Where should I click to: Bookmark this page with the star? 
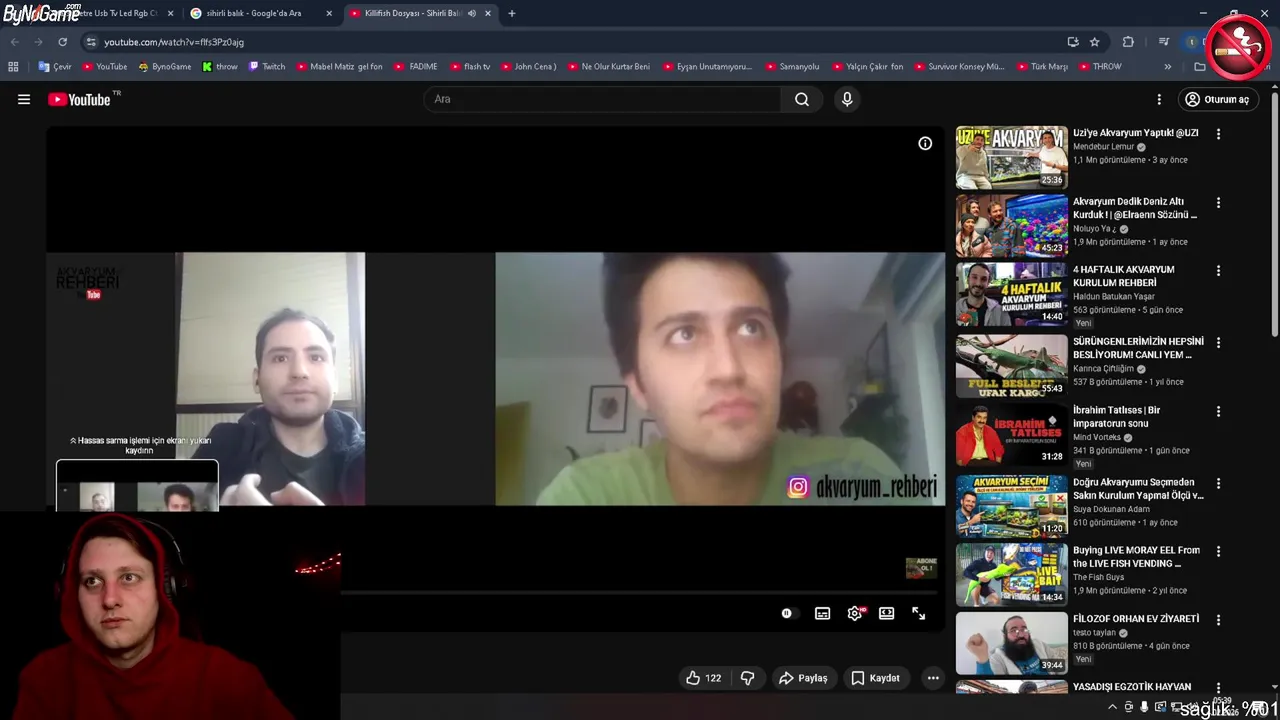coord(1094,42)
